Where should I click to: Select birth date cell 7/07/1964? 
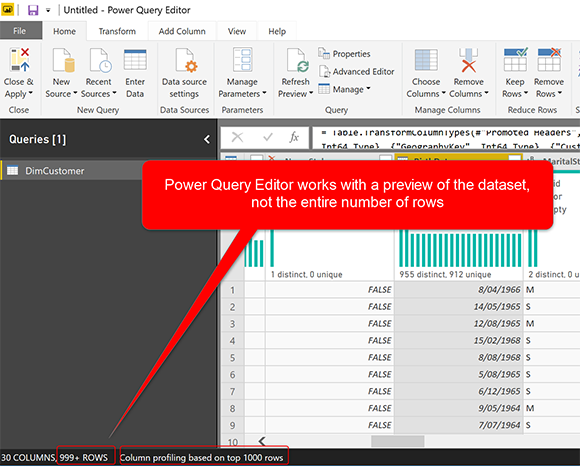coord(458,425)
